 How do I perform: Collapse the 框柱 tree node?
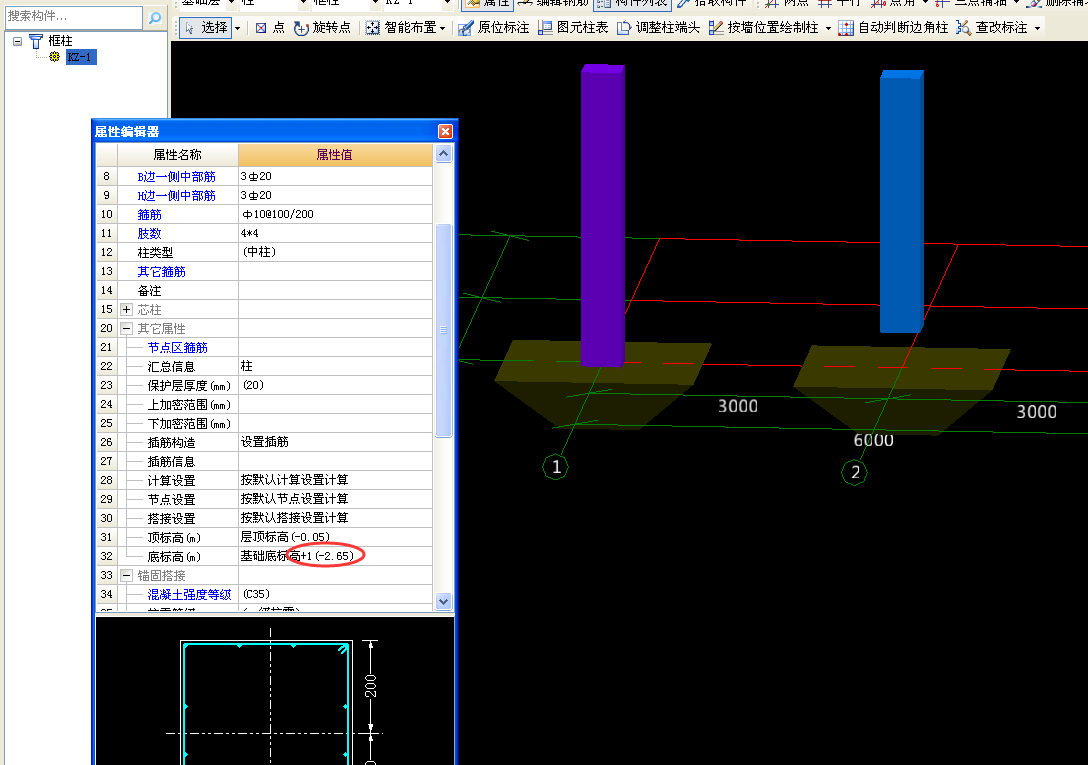(17, 42)
